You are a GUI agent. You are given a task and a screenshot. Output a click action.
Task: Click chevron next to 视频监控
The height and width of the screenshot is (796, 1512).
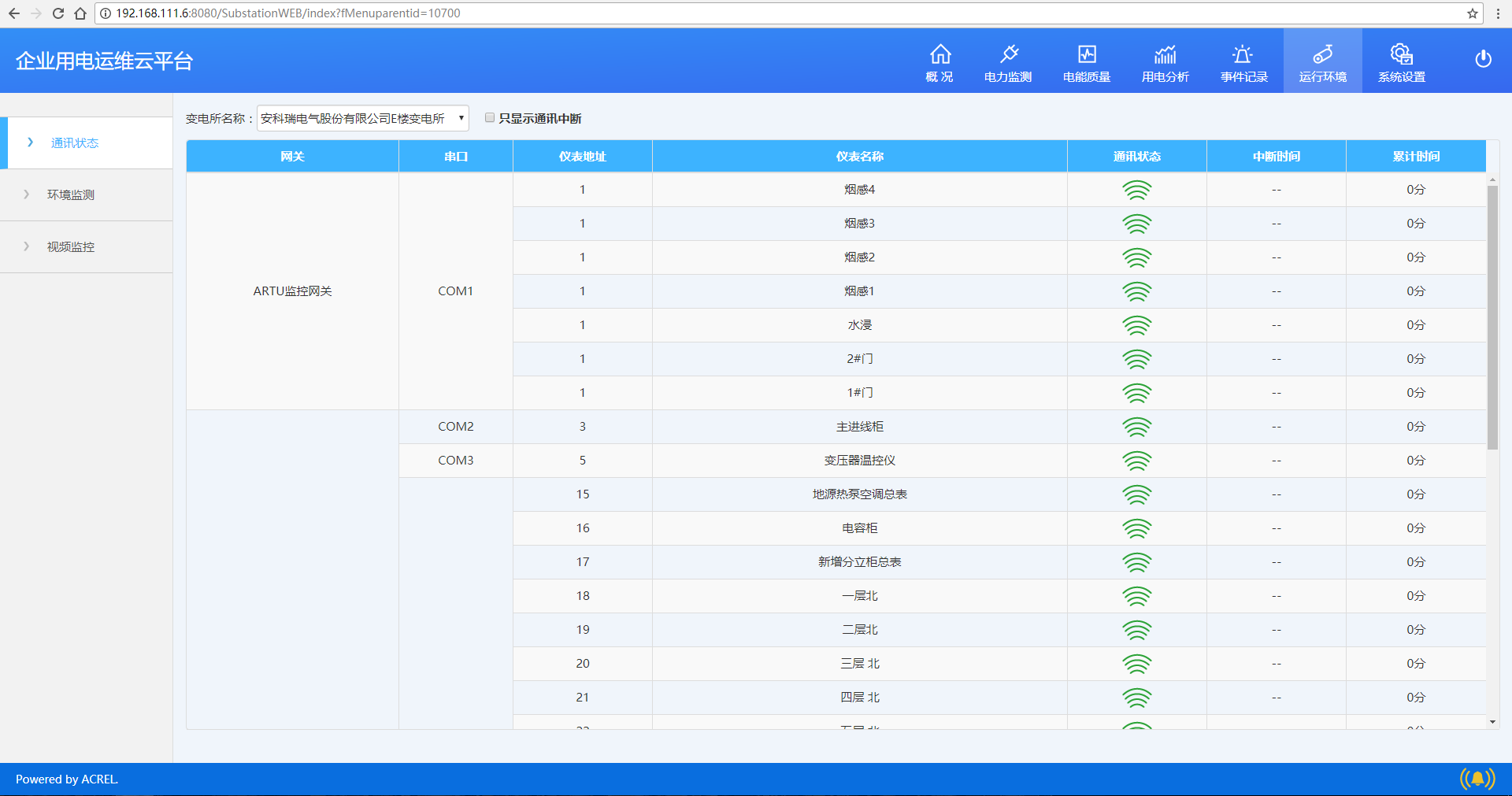pos(26,246)
